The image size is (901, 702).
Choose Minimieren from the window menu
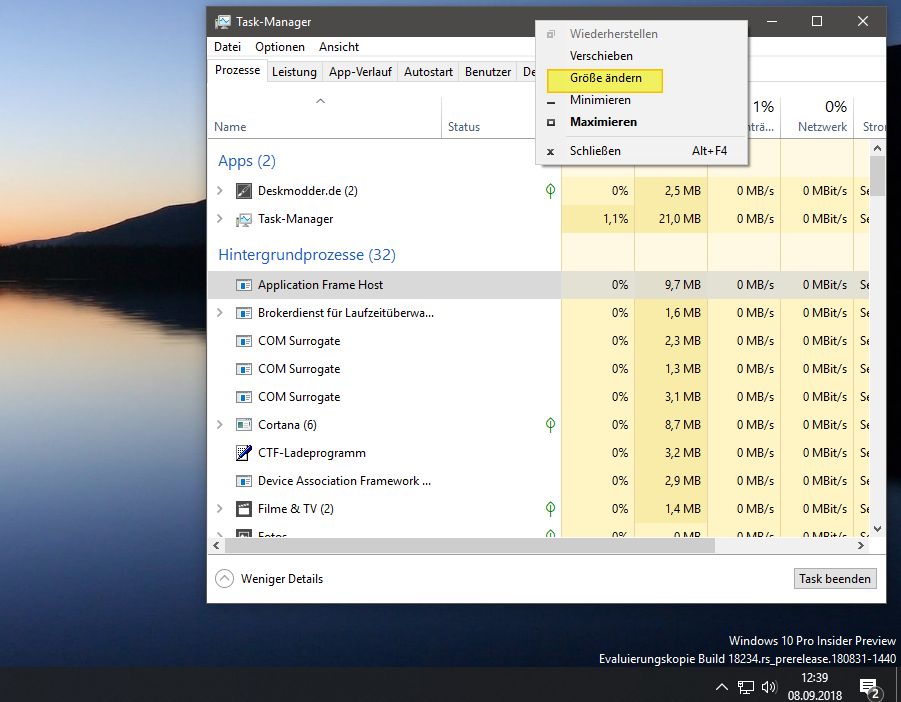[641, 100]
